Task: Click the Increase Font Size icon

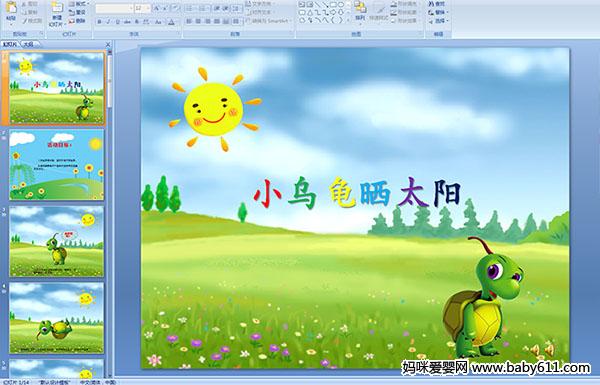Action: click(157, 8)
